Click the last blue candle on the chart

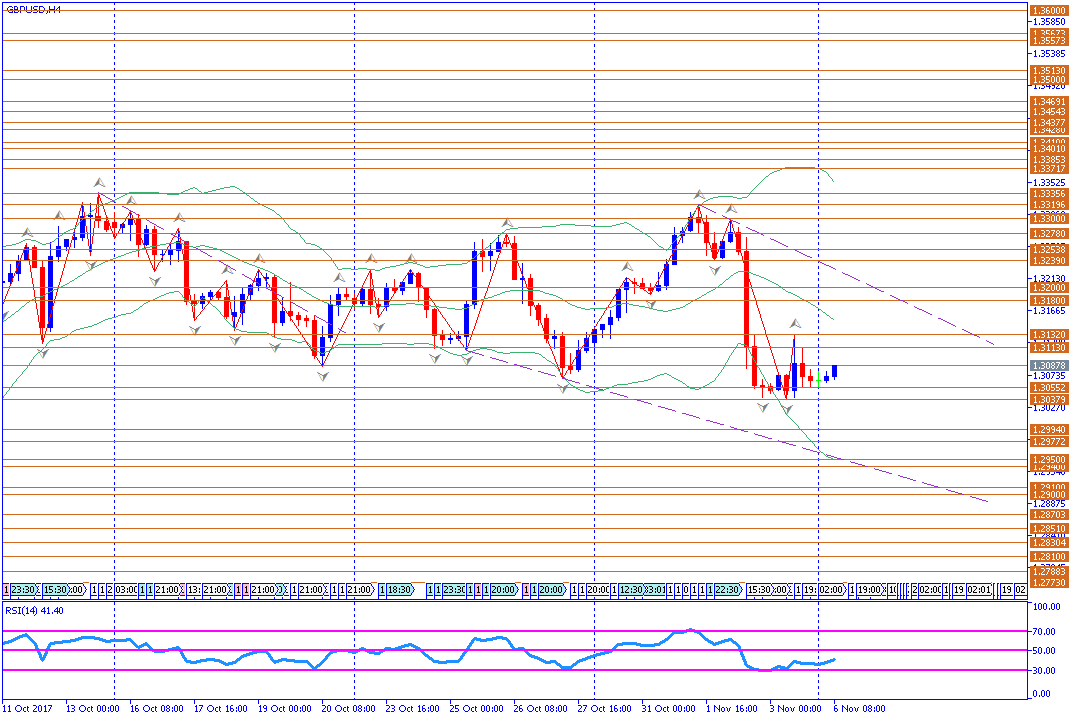[835, 371]
